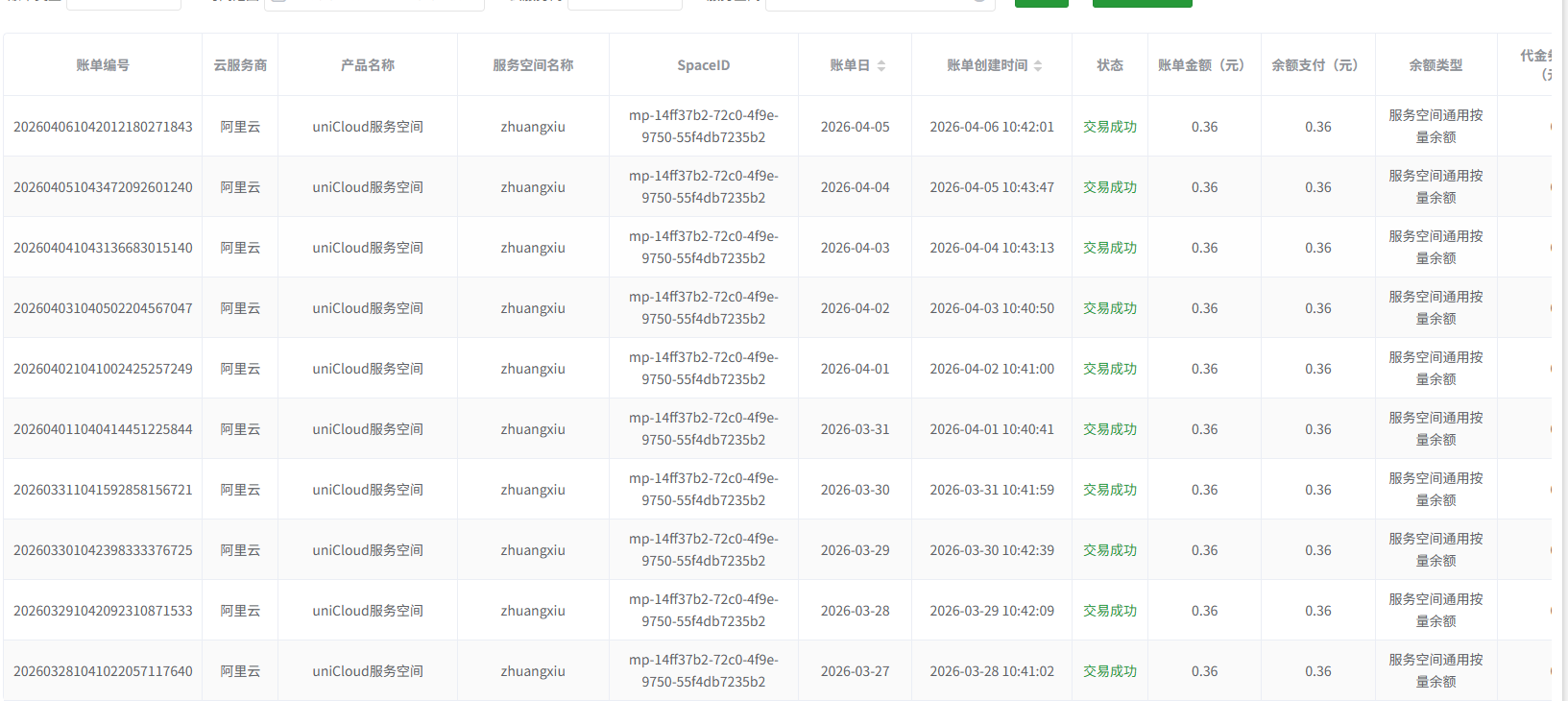The width and height of the screenshot is (1568, 701).
Task: Click 服务空间通用按量余额 type in 2026-03-30 row
Action: 1435,489
